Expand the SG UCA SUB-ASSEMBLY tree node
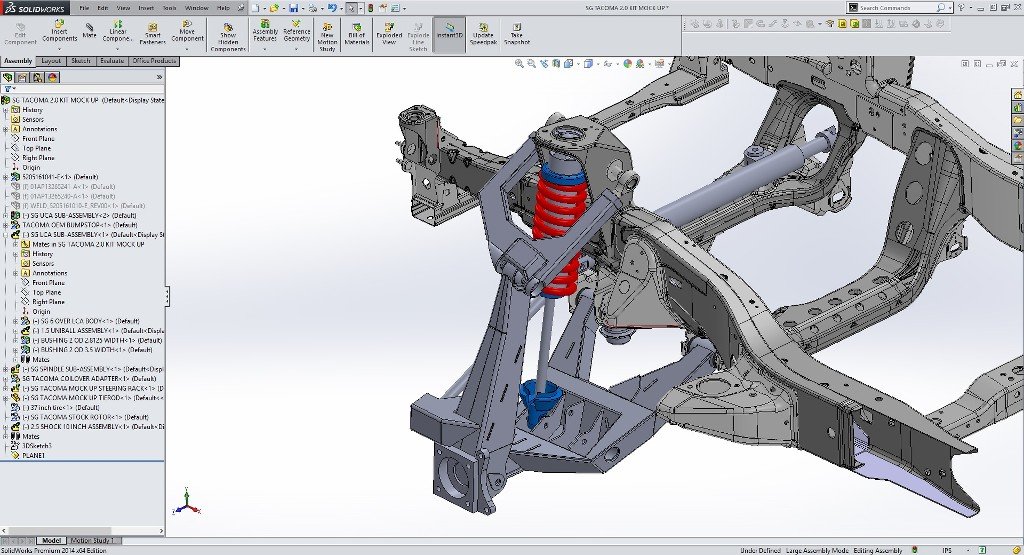The image size is (1024, 555). (x=6, y=215)
